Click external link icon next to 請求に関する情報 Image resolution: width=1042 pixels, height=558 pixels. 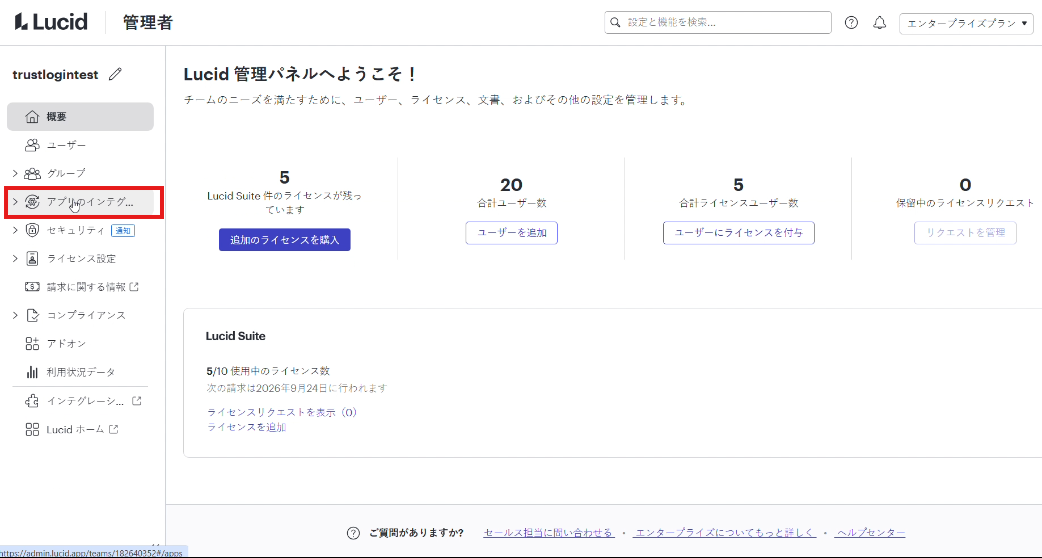[x=134, y=287]
